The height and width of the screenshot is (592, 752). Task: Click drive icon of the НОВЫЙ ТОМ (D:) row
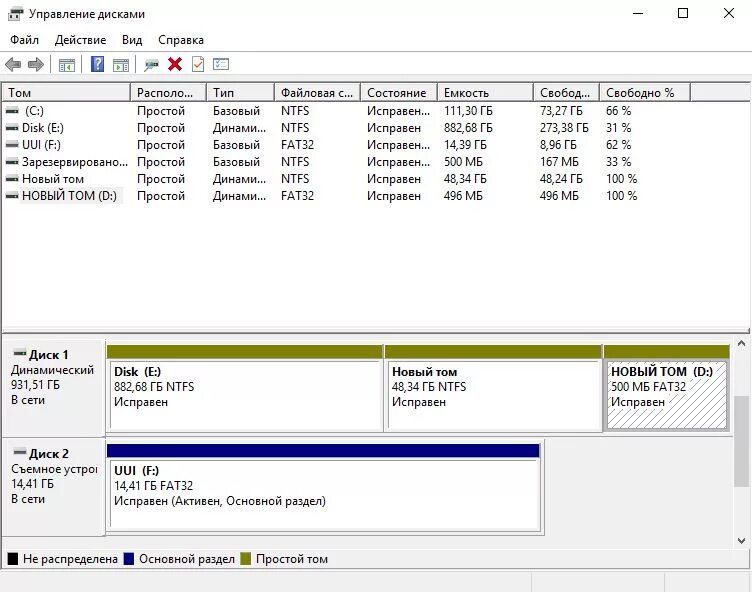(12, 196)
